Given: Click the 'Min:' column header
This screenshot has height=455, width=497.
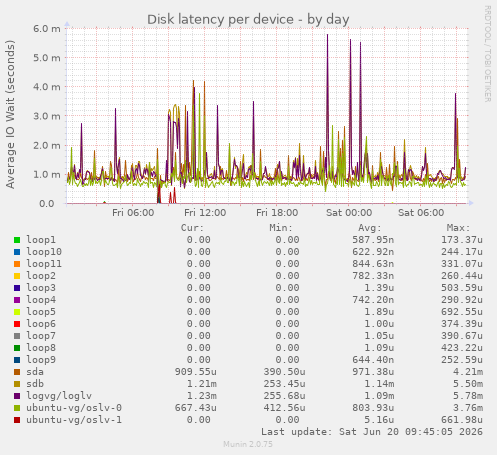Looking at the screenshot, I should click(x=281, y=228).
